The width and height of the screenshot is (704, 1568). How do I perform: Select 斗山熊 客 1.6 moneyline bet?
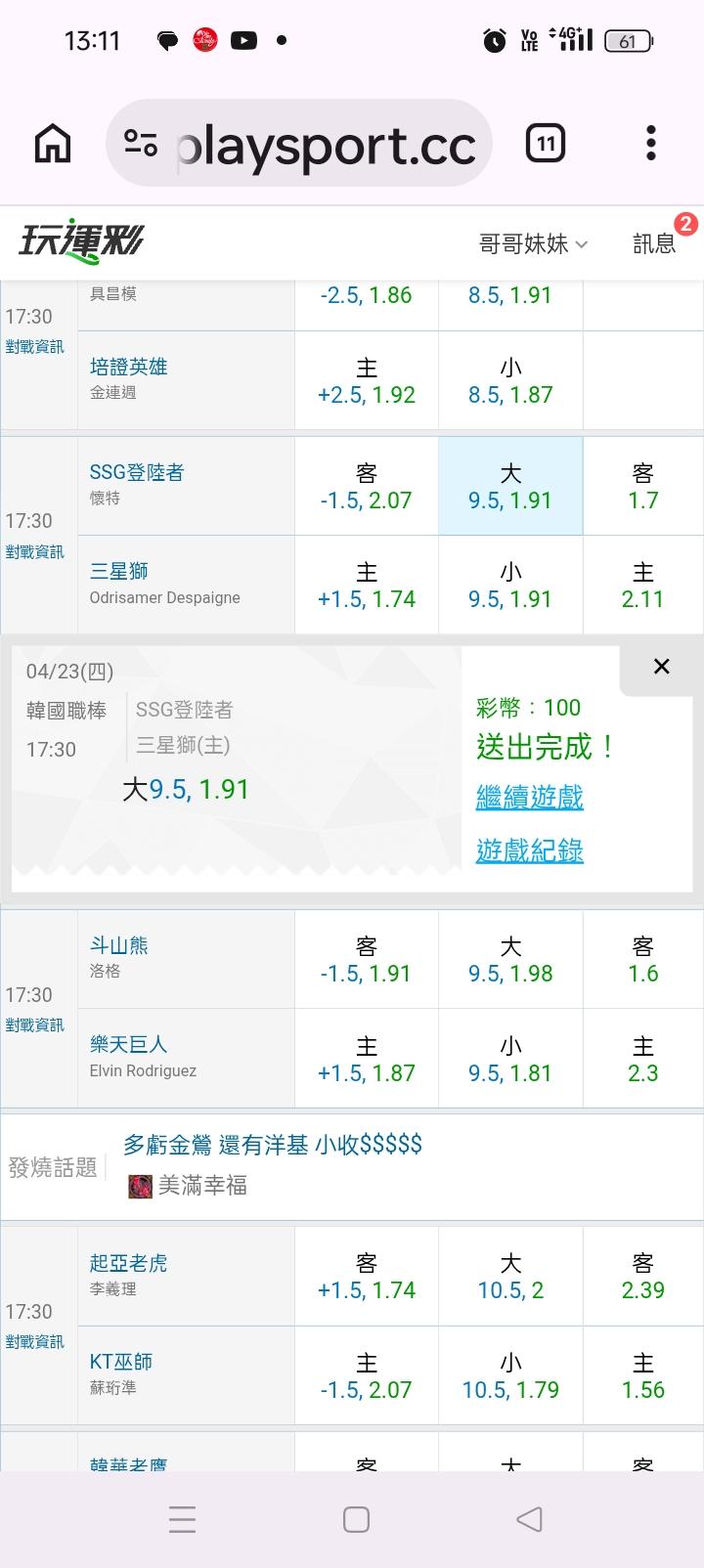[642, 960]
